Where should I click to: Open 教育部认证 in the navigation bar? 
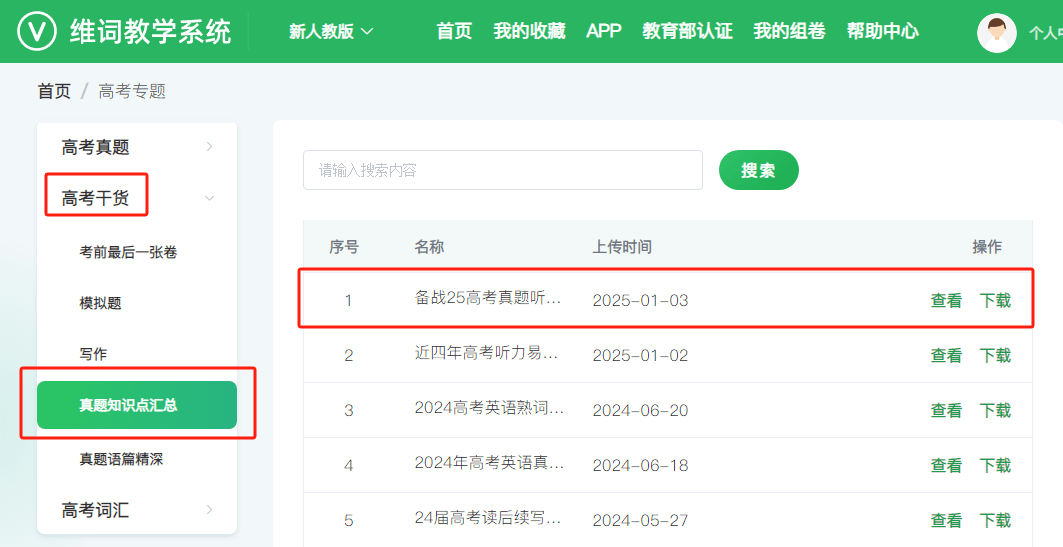click(687, 31)
